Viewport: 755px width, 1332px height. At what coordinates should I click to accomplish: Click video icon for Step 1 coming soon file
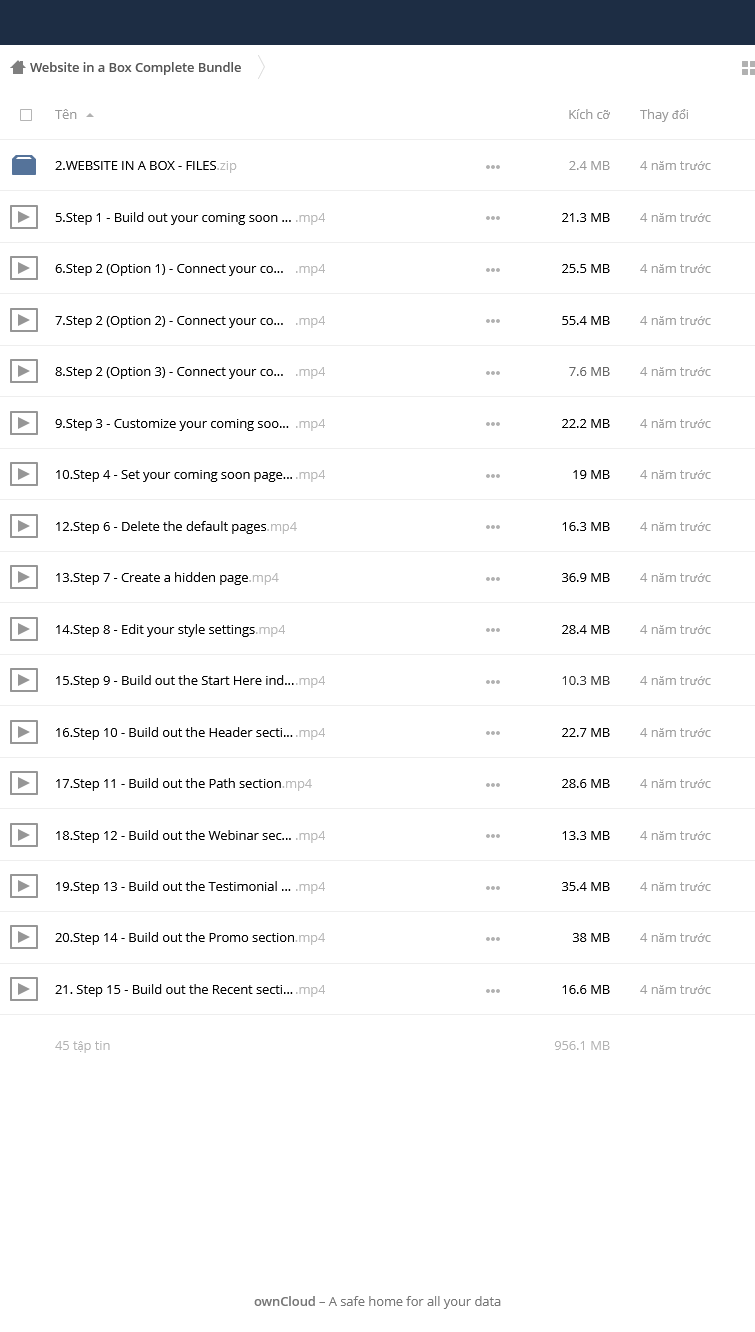click(x=24, y=217)
